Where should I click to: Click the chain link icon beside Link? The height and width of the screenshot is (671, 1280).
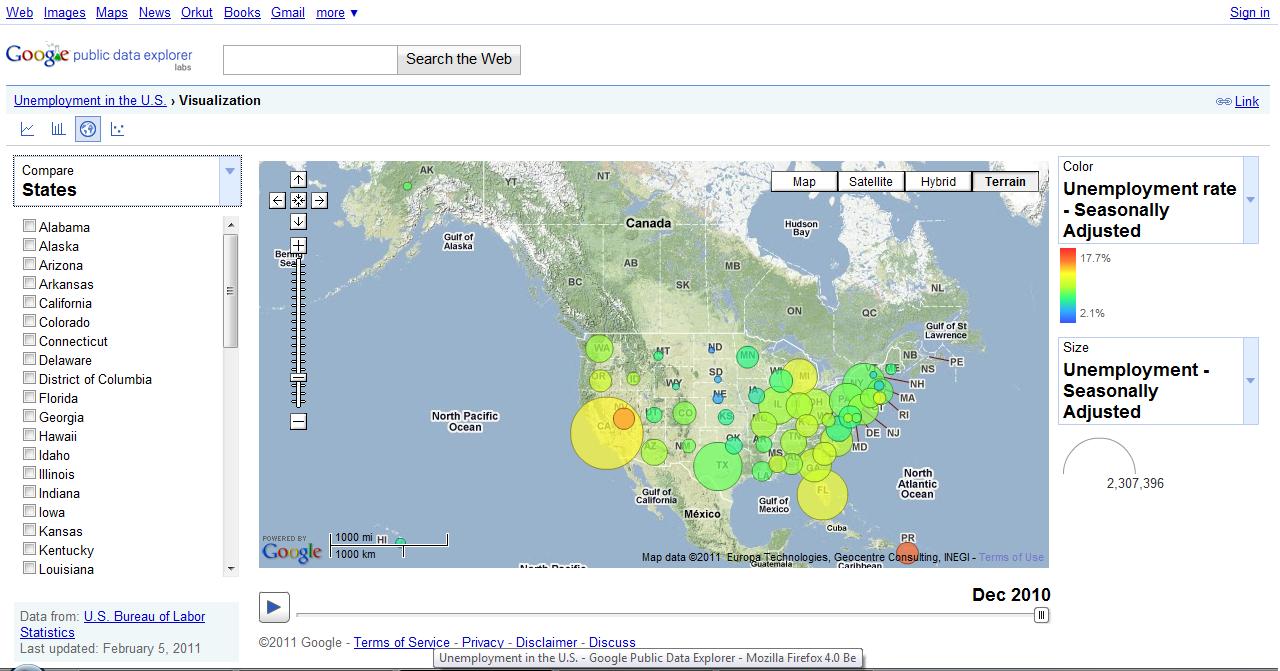pos(1223,102)
